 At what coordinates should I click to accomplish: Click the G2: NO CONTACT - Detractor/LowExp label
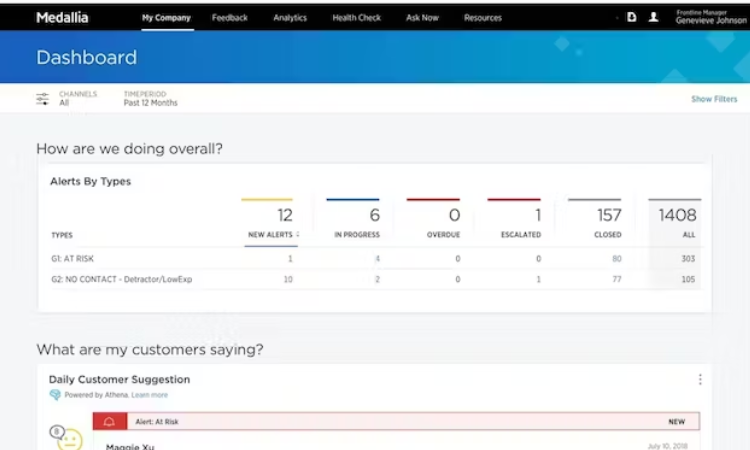click(x=121, y=279)
